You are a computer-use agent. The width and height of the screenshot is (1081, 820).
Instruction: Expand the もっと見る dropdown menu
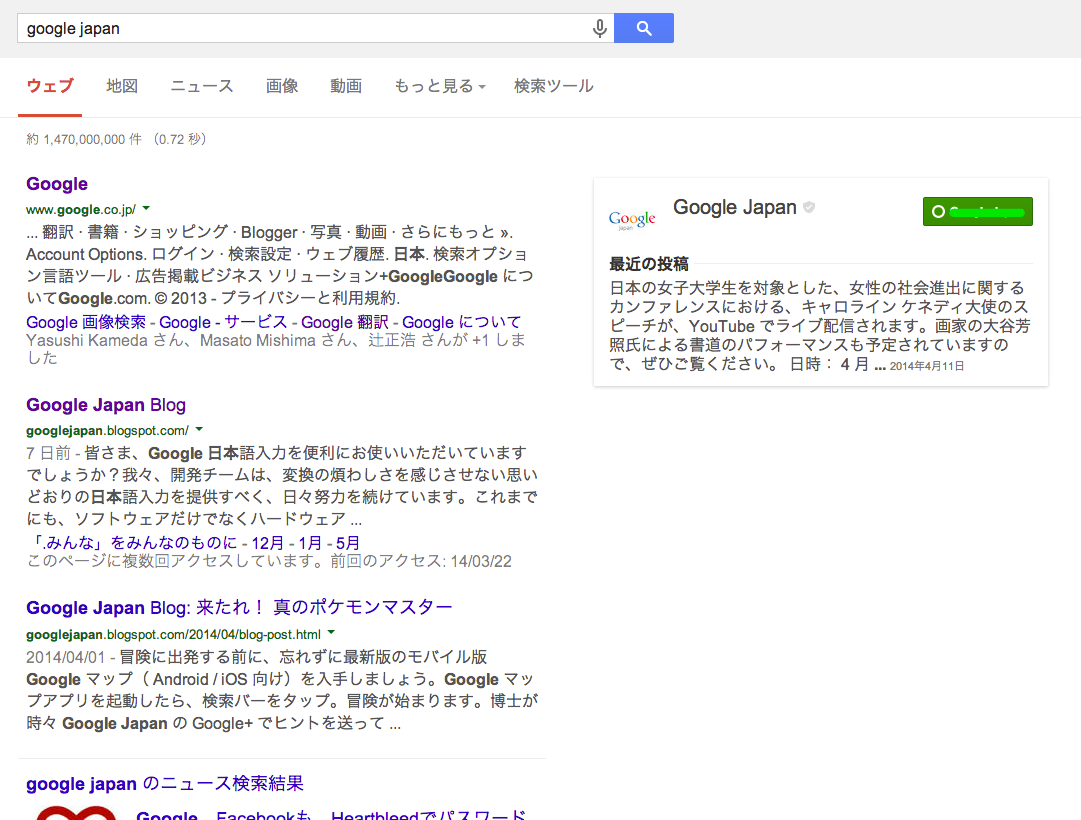point(440,86)
